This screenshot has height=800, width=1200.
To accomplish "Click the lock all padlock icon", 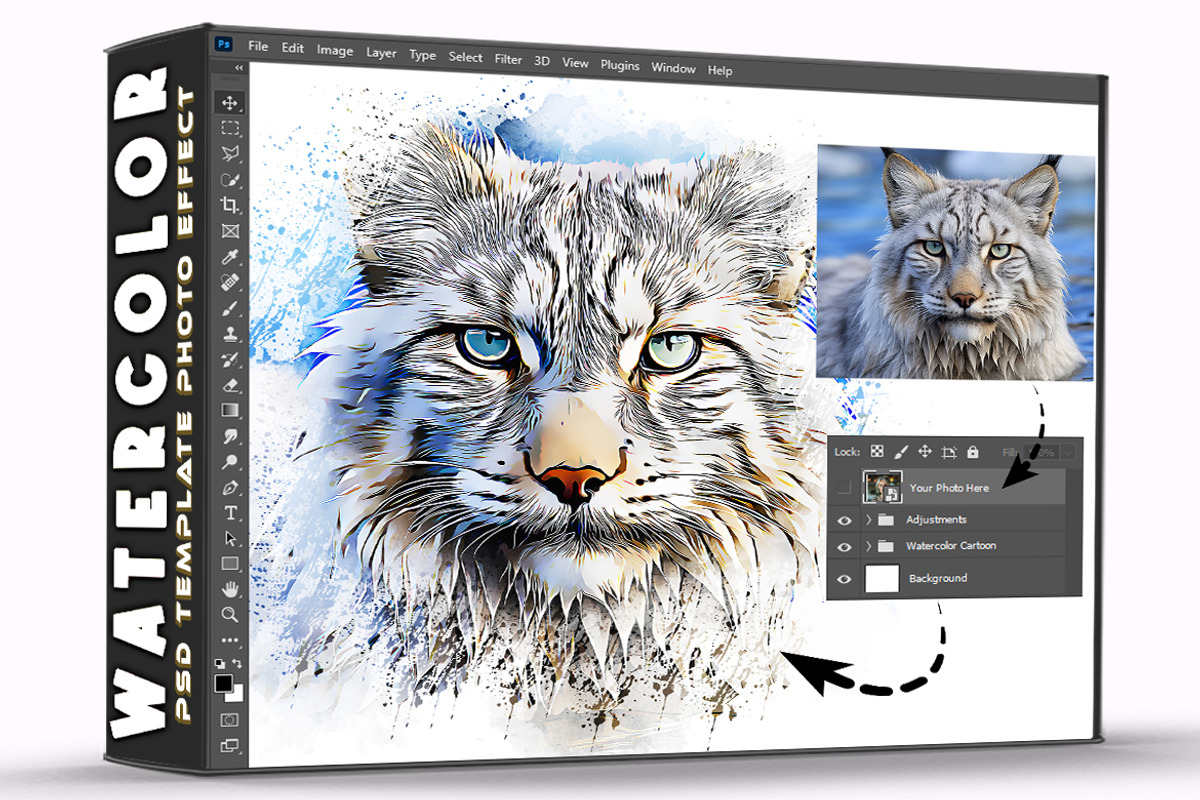I will tap(973, 453).
